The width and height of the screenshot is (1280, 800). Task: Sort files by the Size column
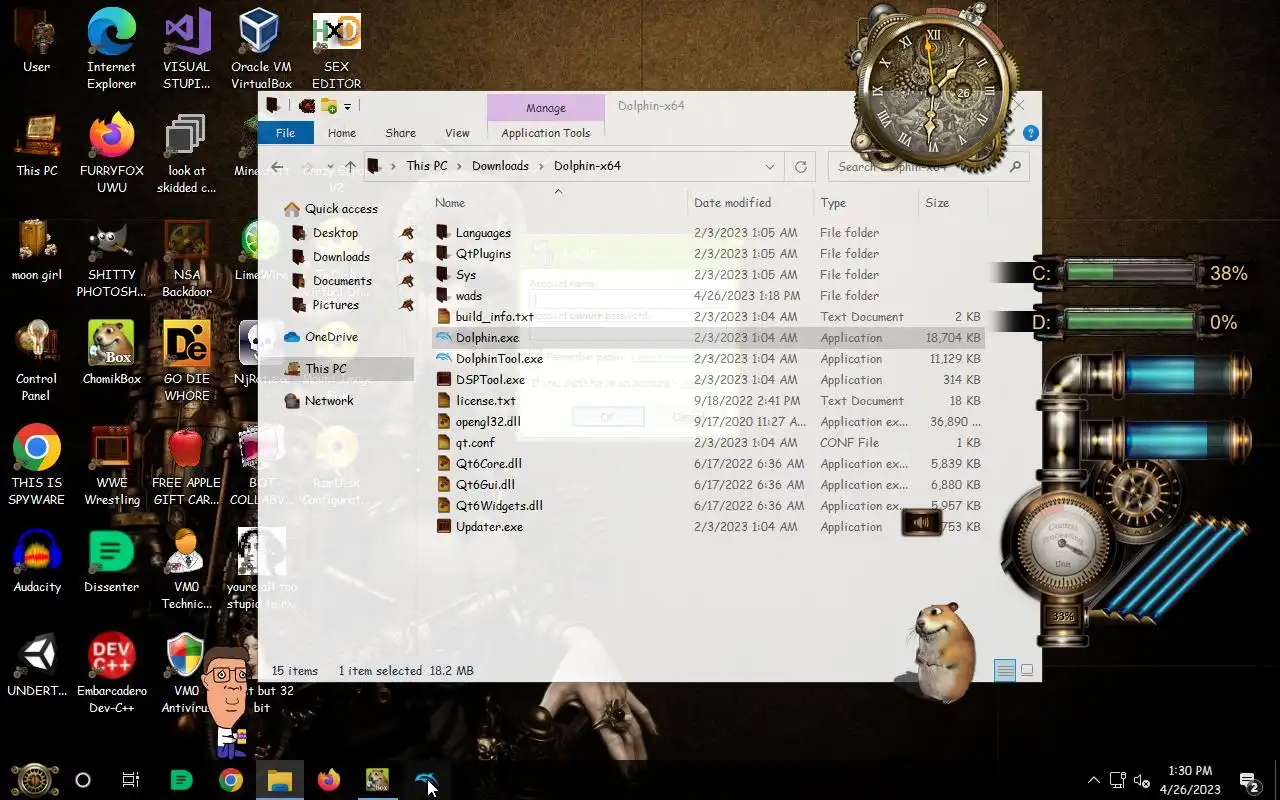pos(953,203)
